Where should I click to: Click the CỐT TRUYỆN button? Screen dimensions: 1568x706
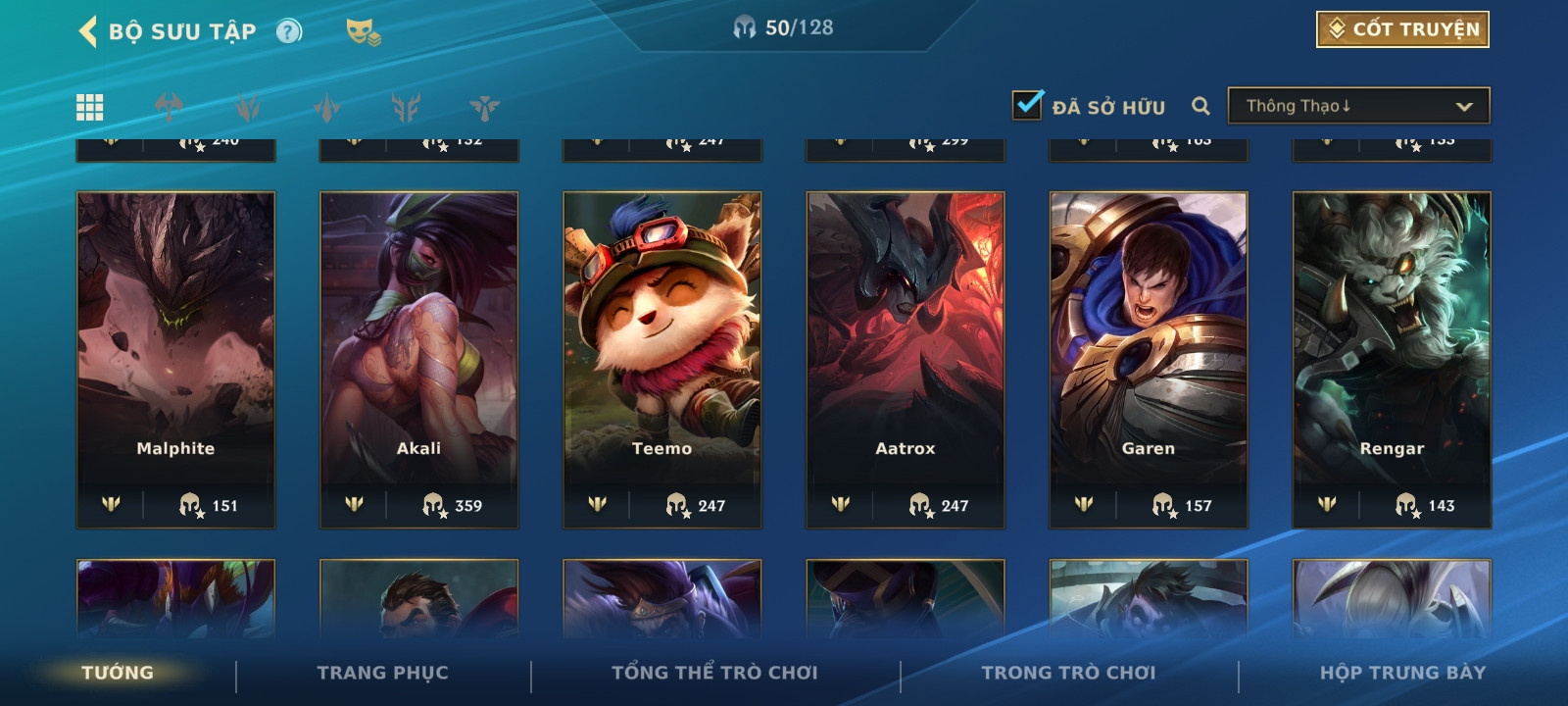pyautogui.click(x=1402, y=29)
